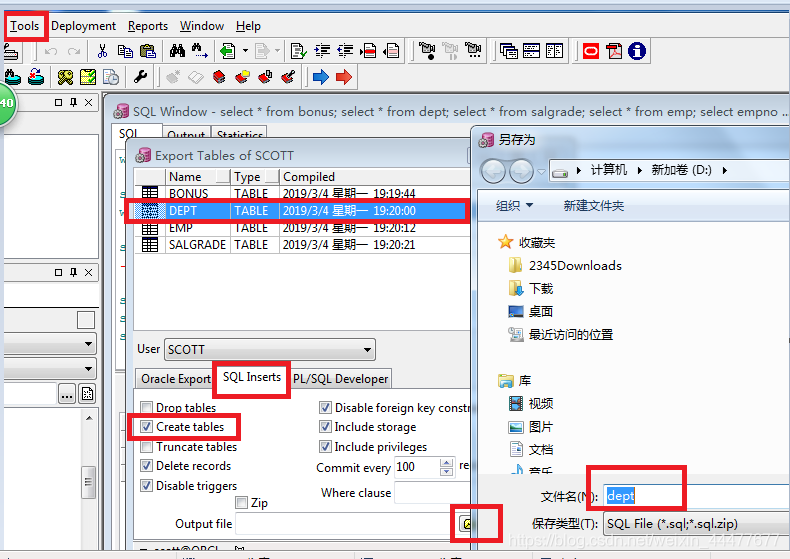Click the red book stack icon
Screen dimensions: 790x559
coord(219,77)
